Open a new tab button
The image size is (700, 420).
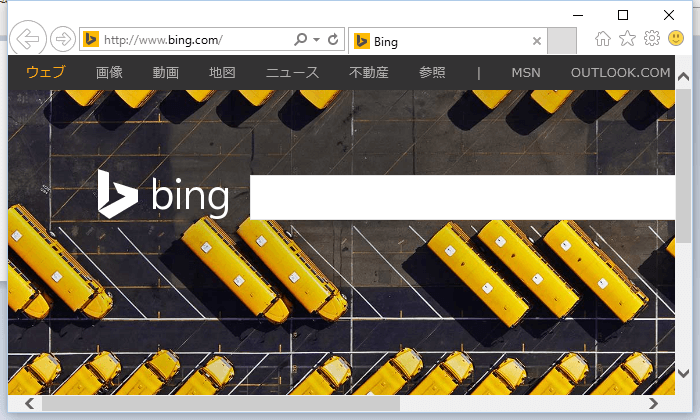pyautogui.click(x=562, y=41)
